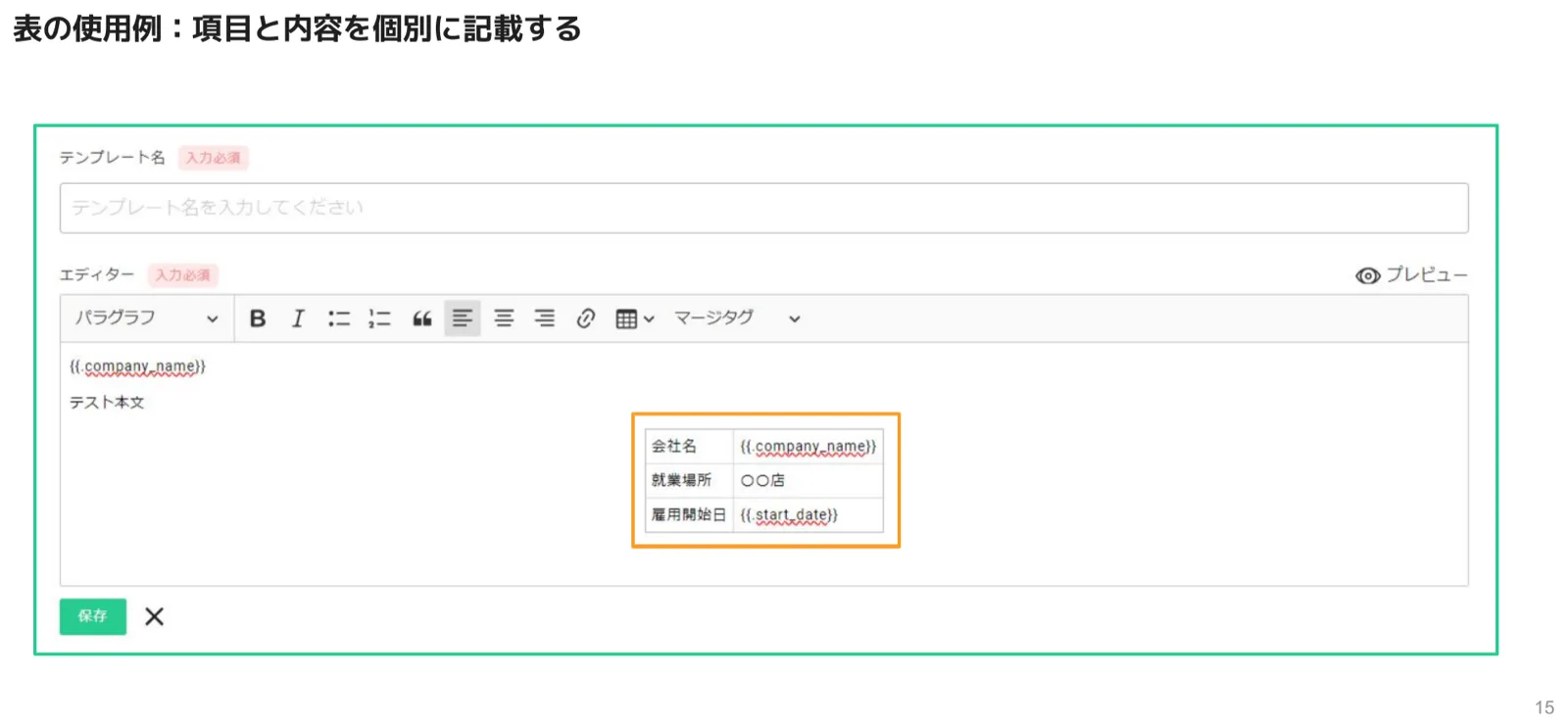Viewport: 1568px width, 728px height.
Task: Click the テスト本文 line in the editor
Action: click(107, 402)
